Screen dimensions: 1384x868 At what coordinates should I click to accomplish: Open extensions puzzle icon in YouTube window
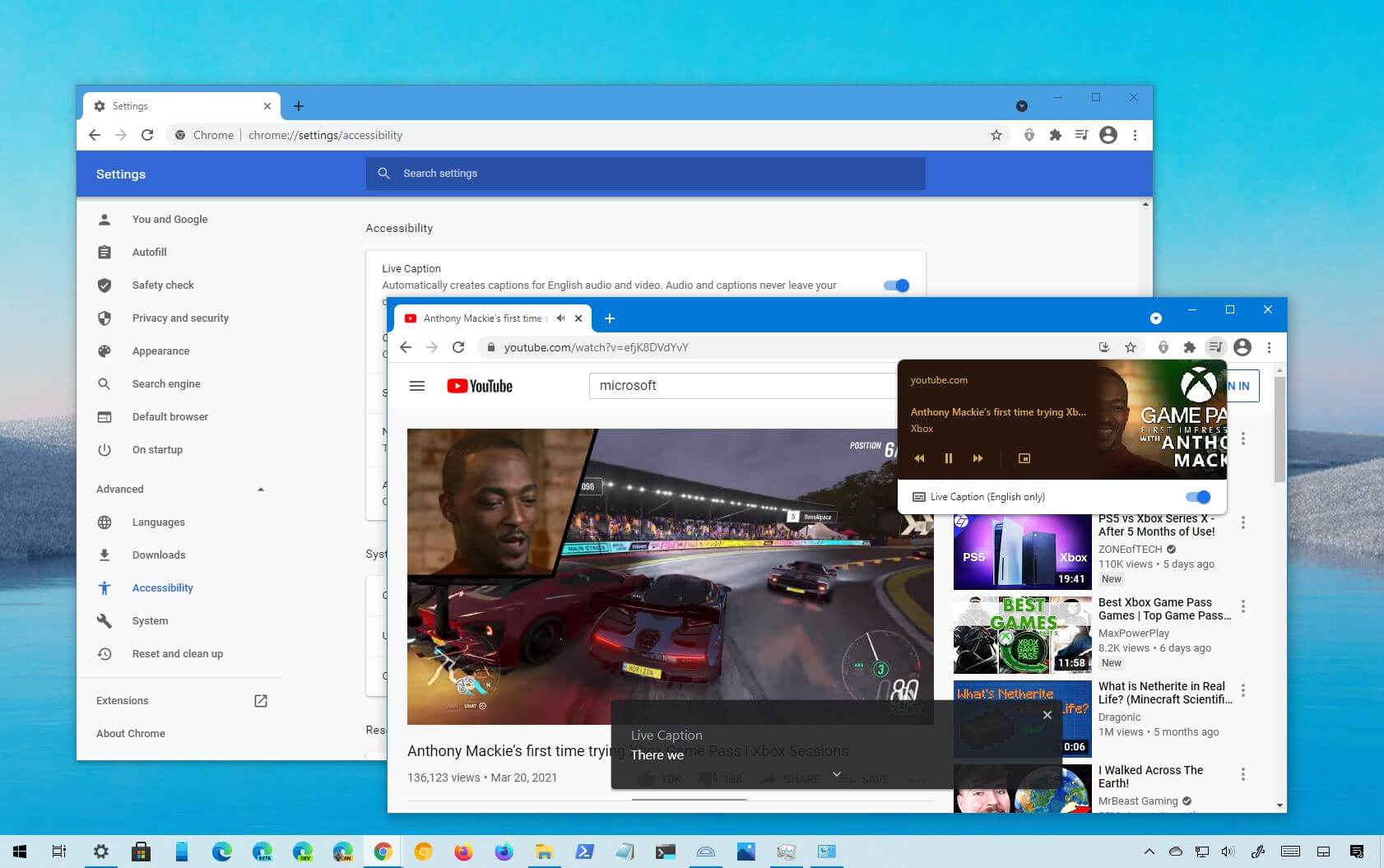[x=1189, y=347]
